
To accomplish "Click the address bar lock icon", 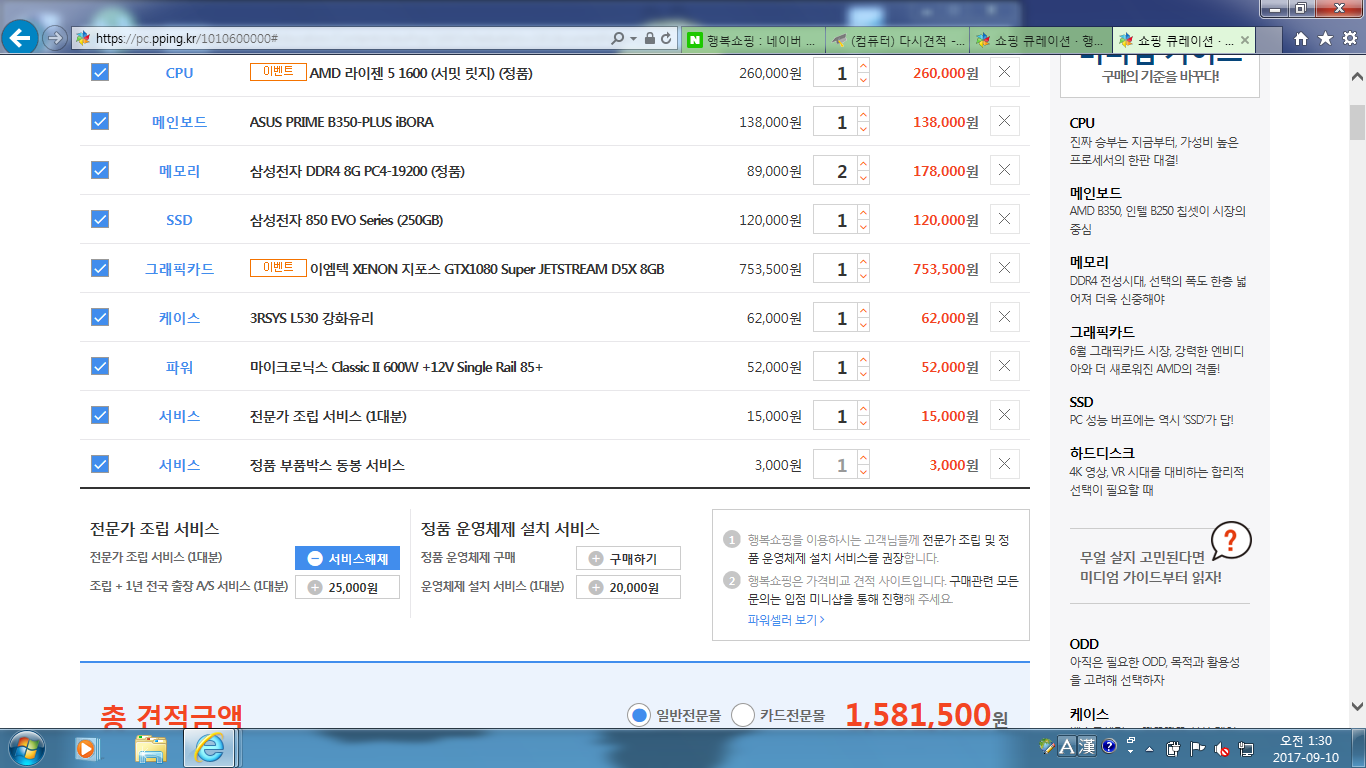I will [x=650, y=38].
